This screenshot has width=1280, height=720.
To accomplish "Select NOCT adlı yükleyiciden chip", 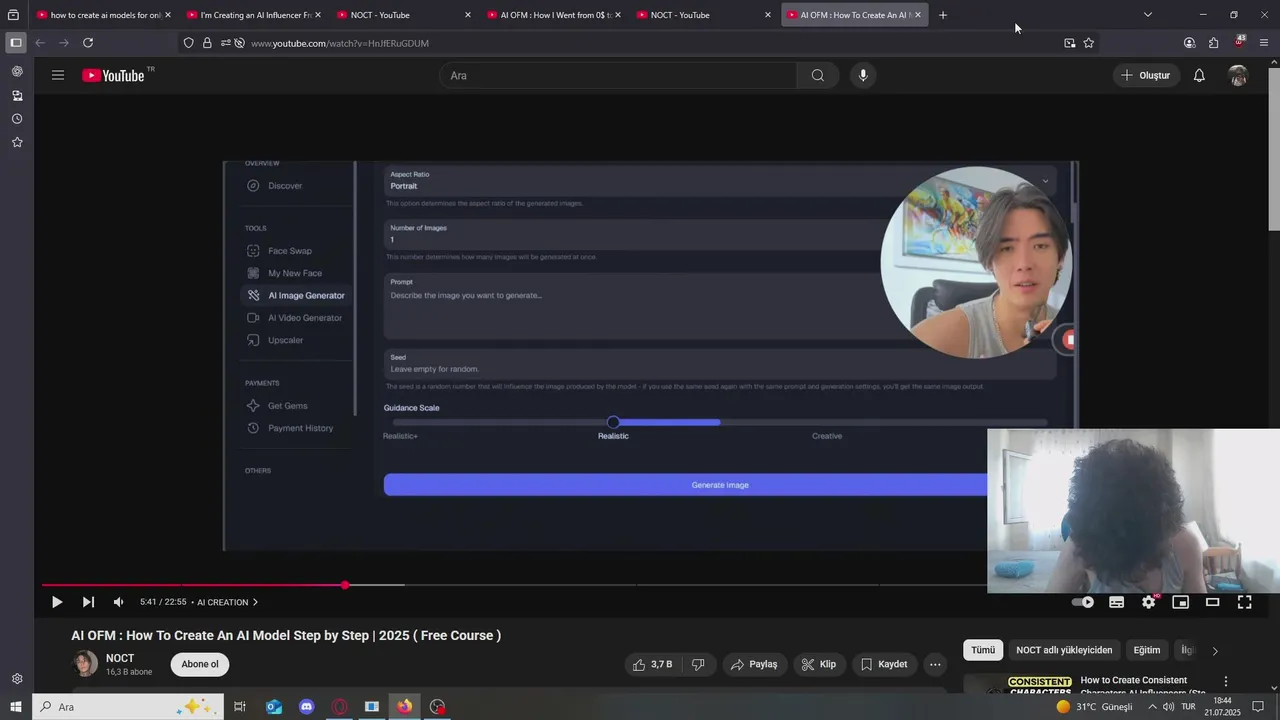I will click(x=1064, y=650).
